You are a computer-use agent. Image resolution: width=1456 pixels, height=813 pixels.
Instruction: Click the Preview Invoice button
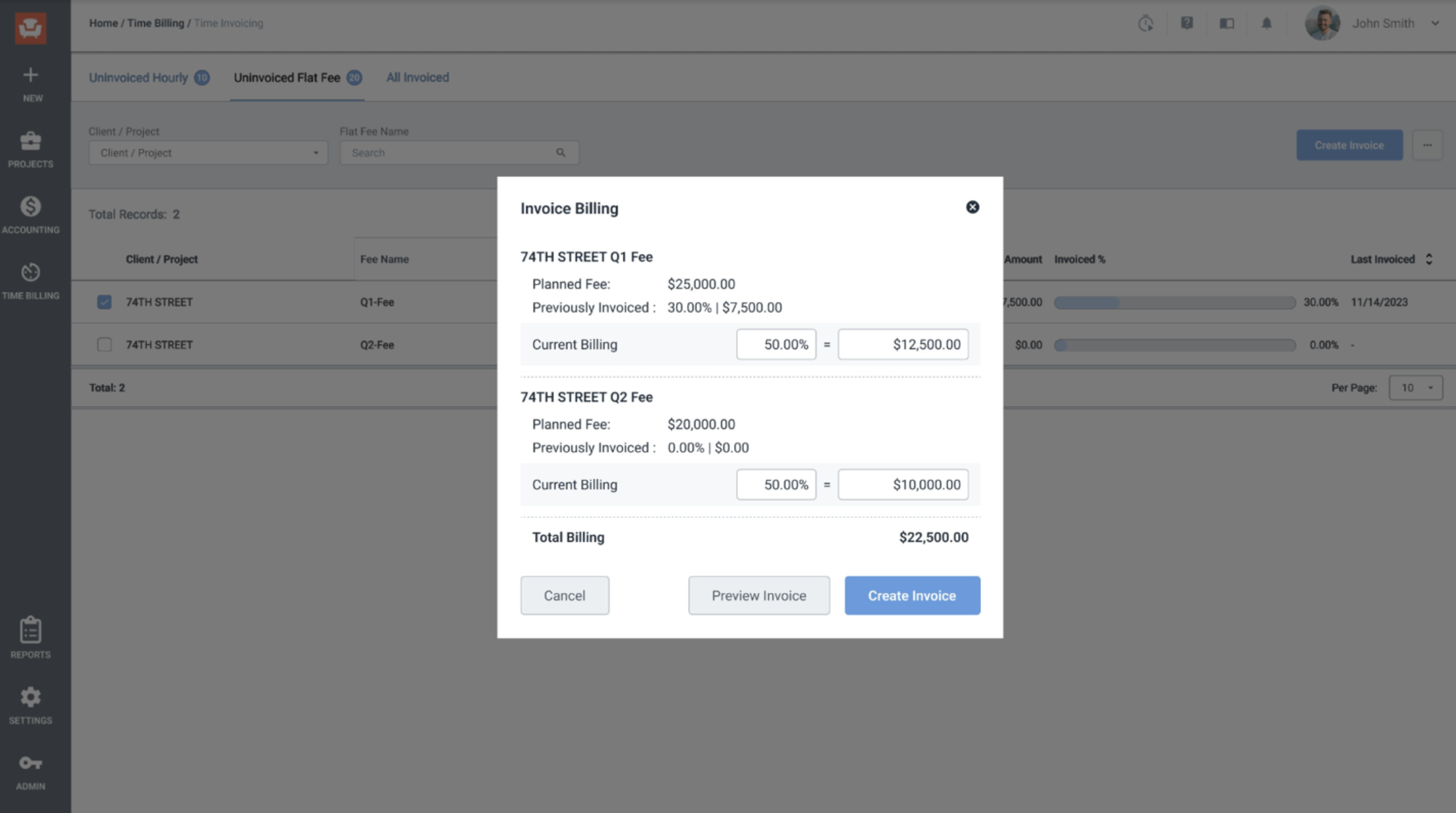759,596
